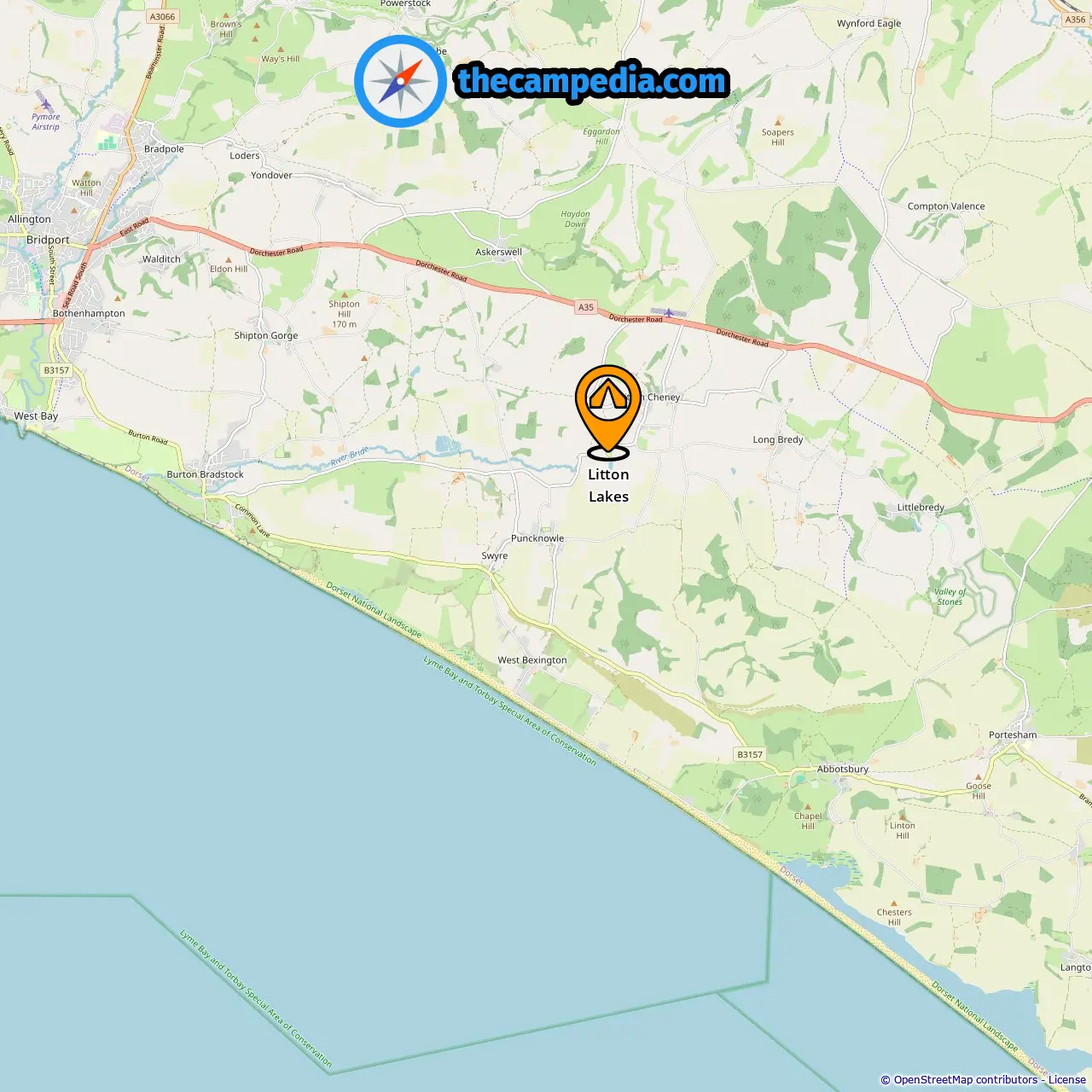Click the Soapers Hill peak marker
Viewport: 1092px width, 1092px height.
point(777,123)
